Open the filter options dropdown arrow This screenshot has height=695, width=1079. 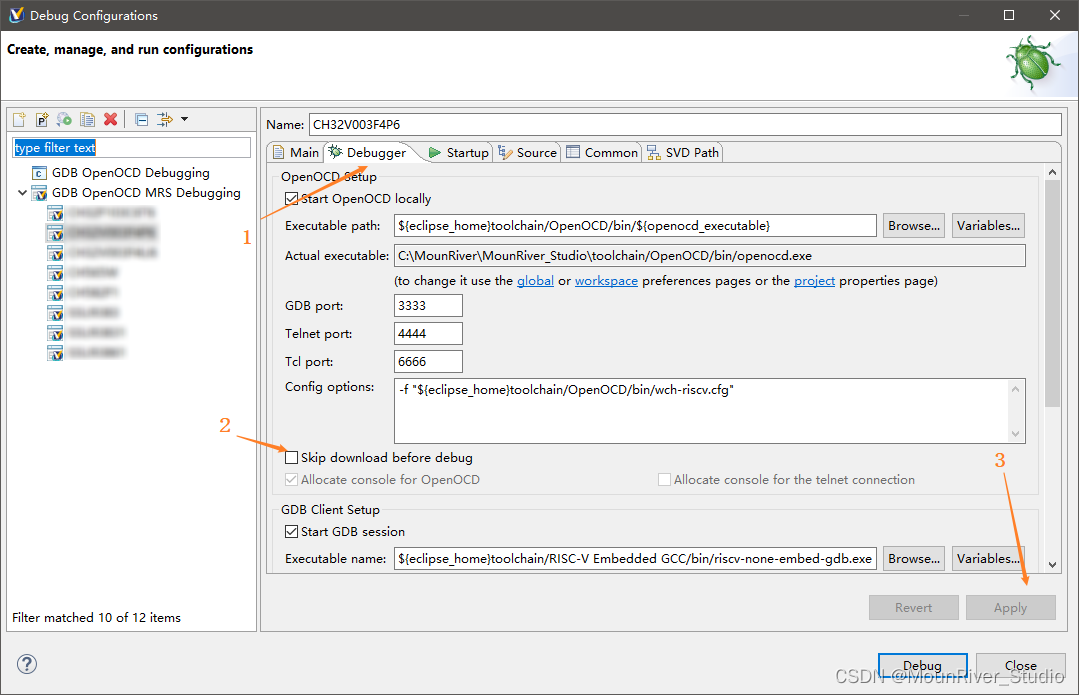tap(184, 120)
